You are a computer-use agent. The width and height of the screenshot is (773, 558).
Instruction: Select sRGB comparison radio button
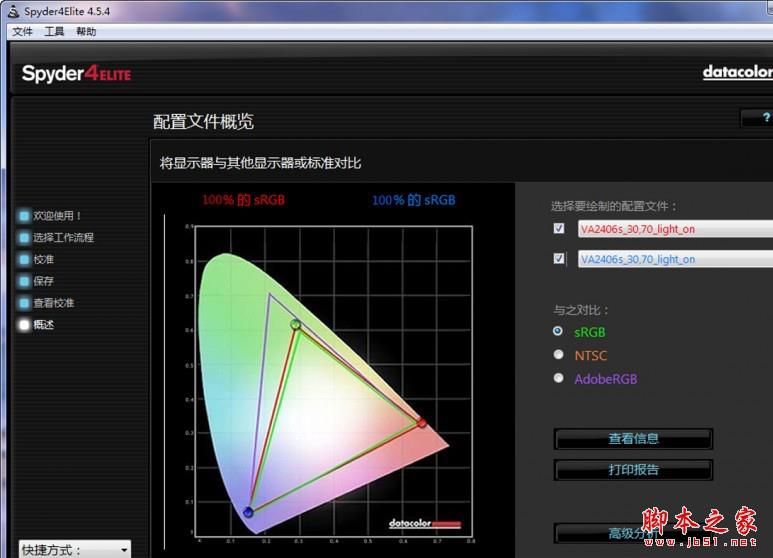[x=558, y=331]
